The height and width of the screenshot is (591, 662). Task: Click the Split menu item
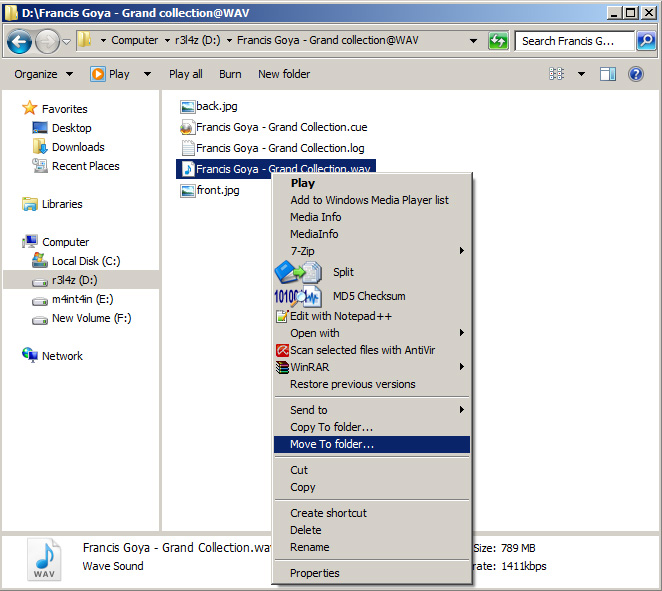[x=372, y=272]
